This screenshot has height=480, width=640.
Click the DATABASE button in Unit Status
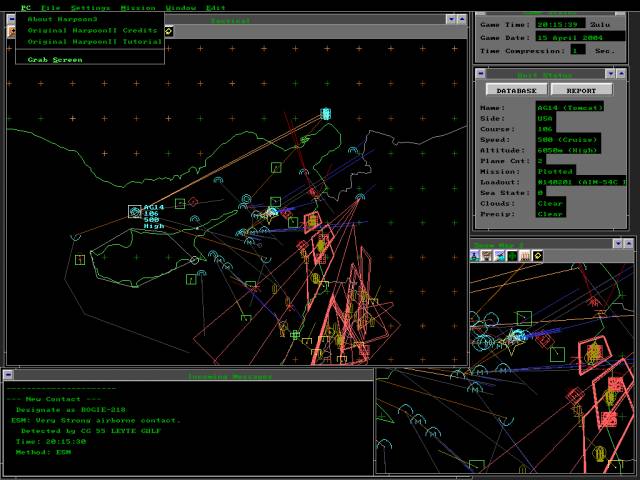coord(516,90)
